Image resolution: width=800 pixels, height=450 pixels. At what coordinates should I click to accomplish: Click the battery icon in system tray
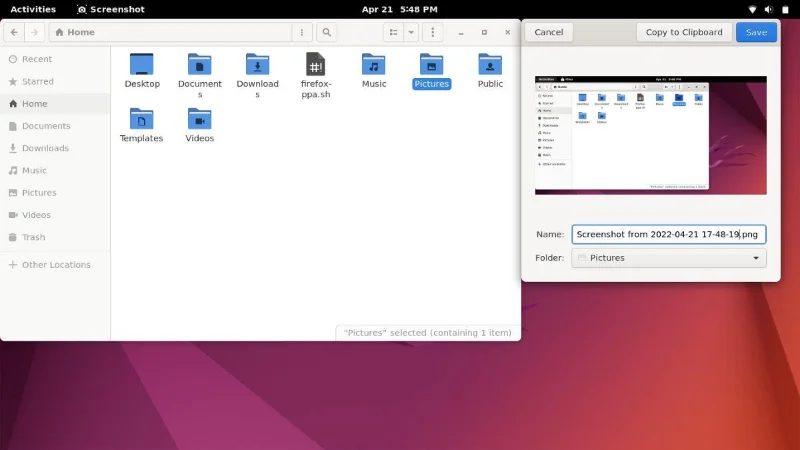click(785, 9)
